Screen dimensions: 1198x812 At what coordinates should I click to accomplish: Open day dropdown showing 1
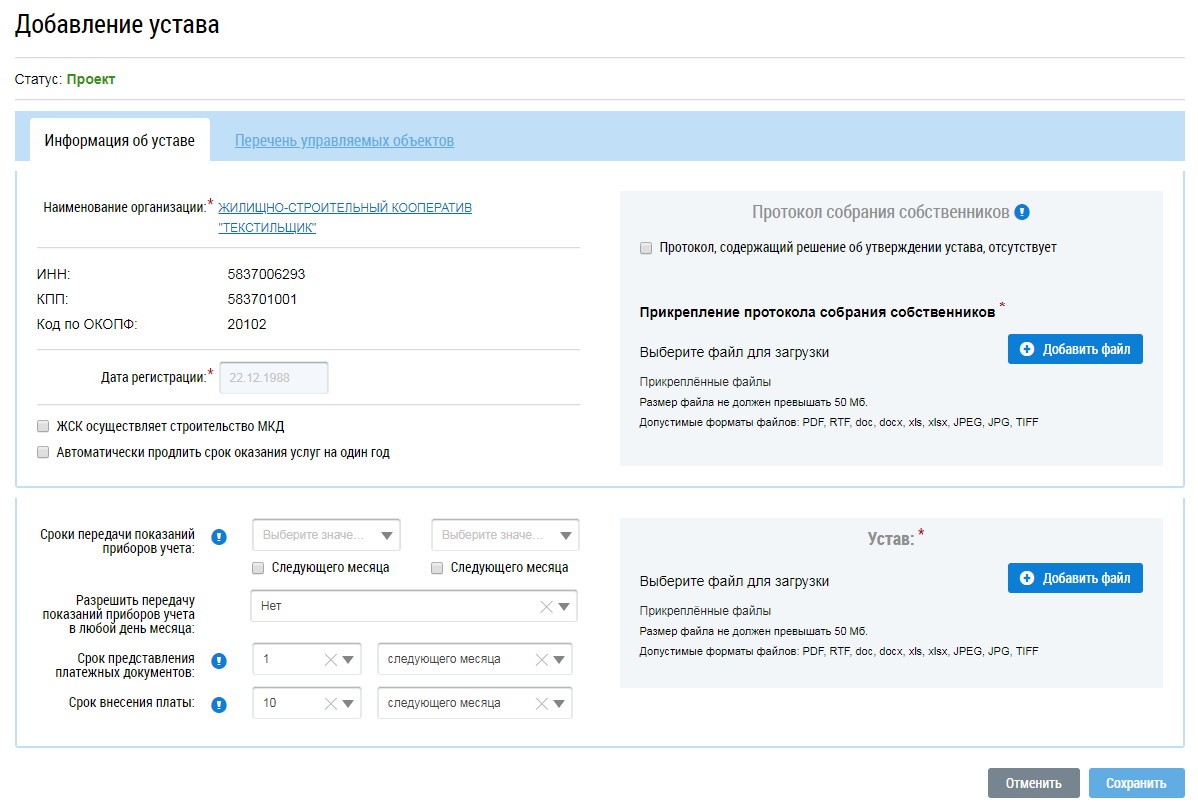click(x=348, y=660)
